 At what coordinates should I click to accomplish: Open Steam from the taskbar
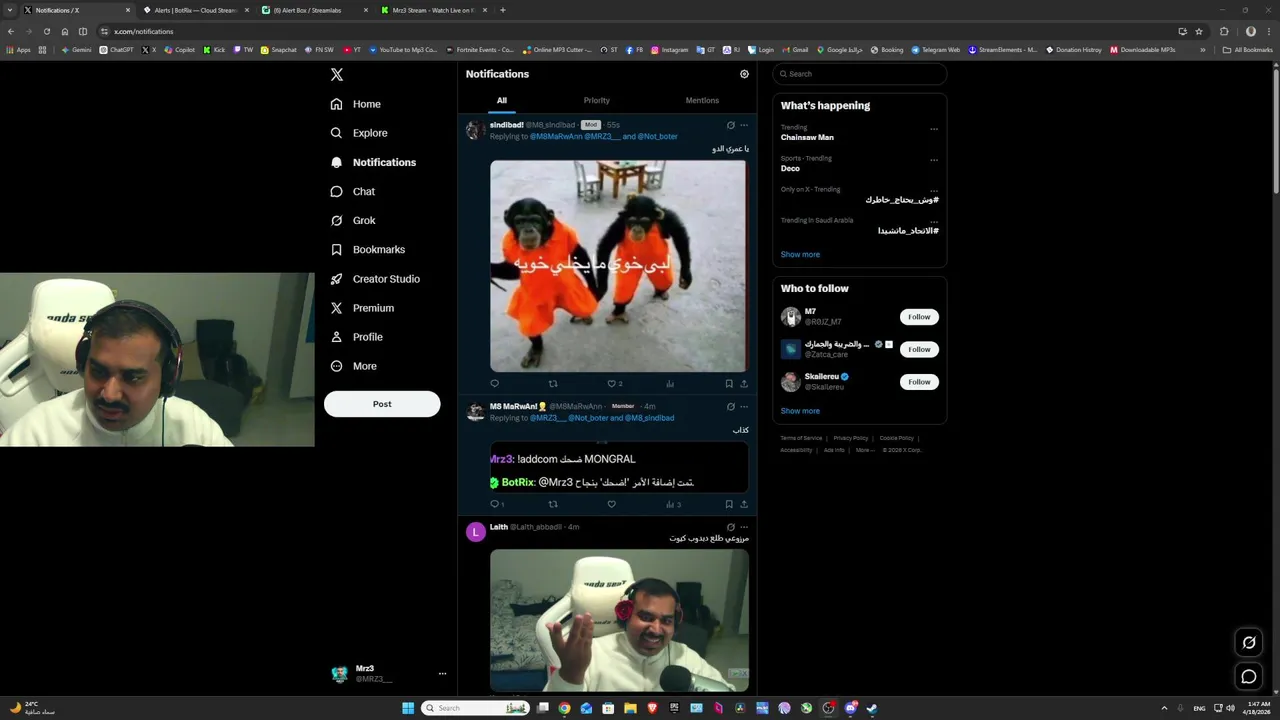pos(872,708)
